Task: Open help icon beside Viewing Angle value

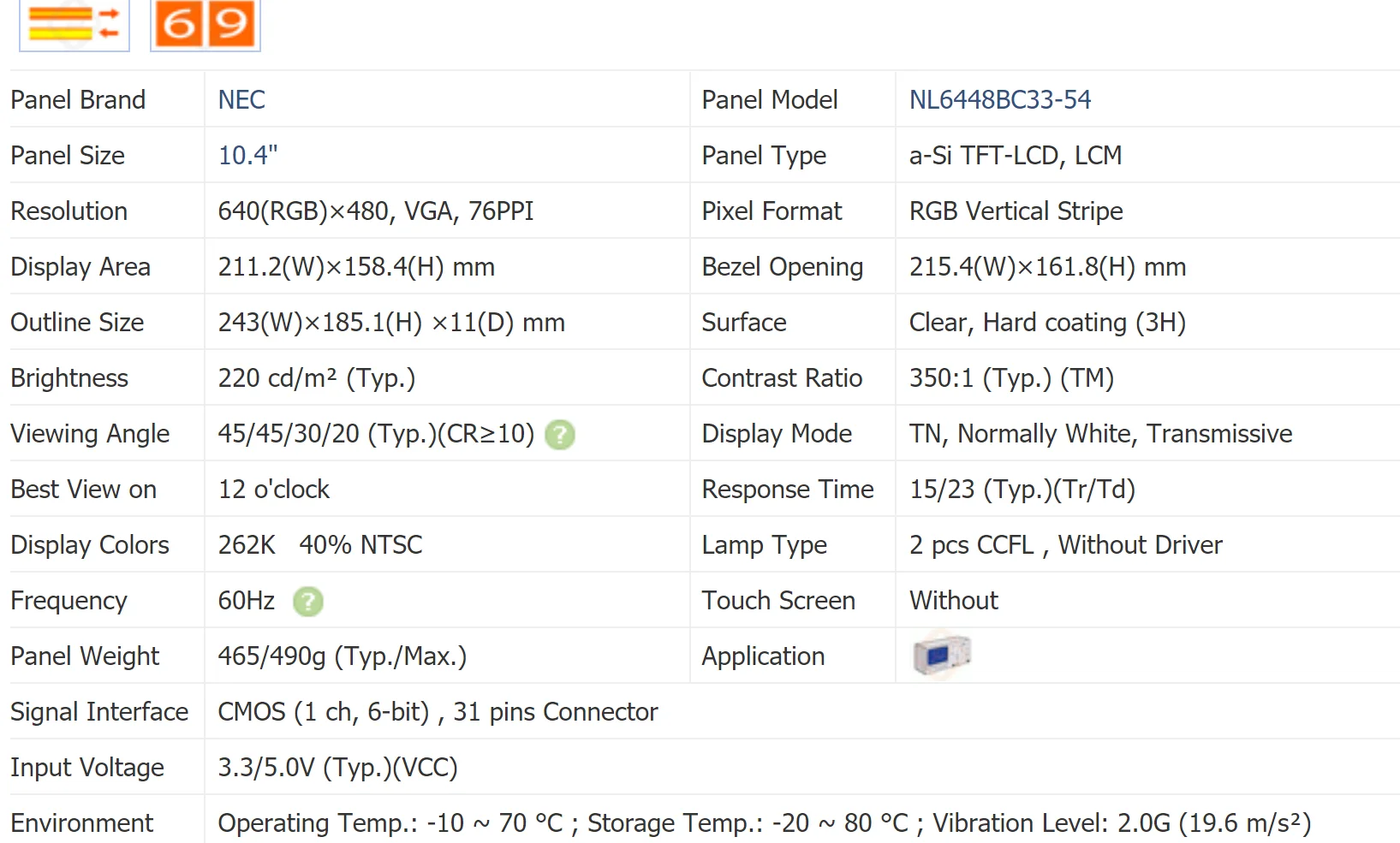Action: point(560,435)
